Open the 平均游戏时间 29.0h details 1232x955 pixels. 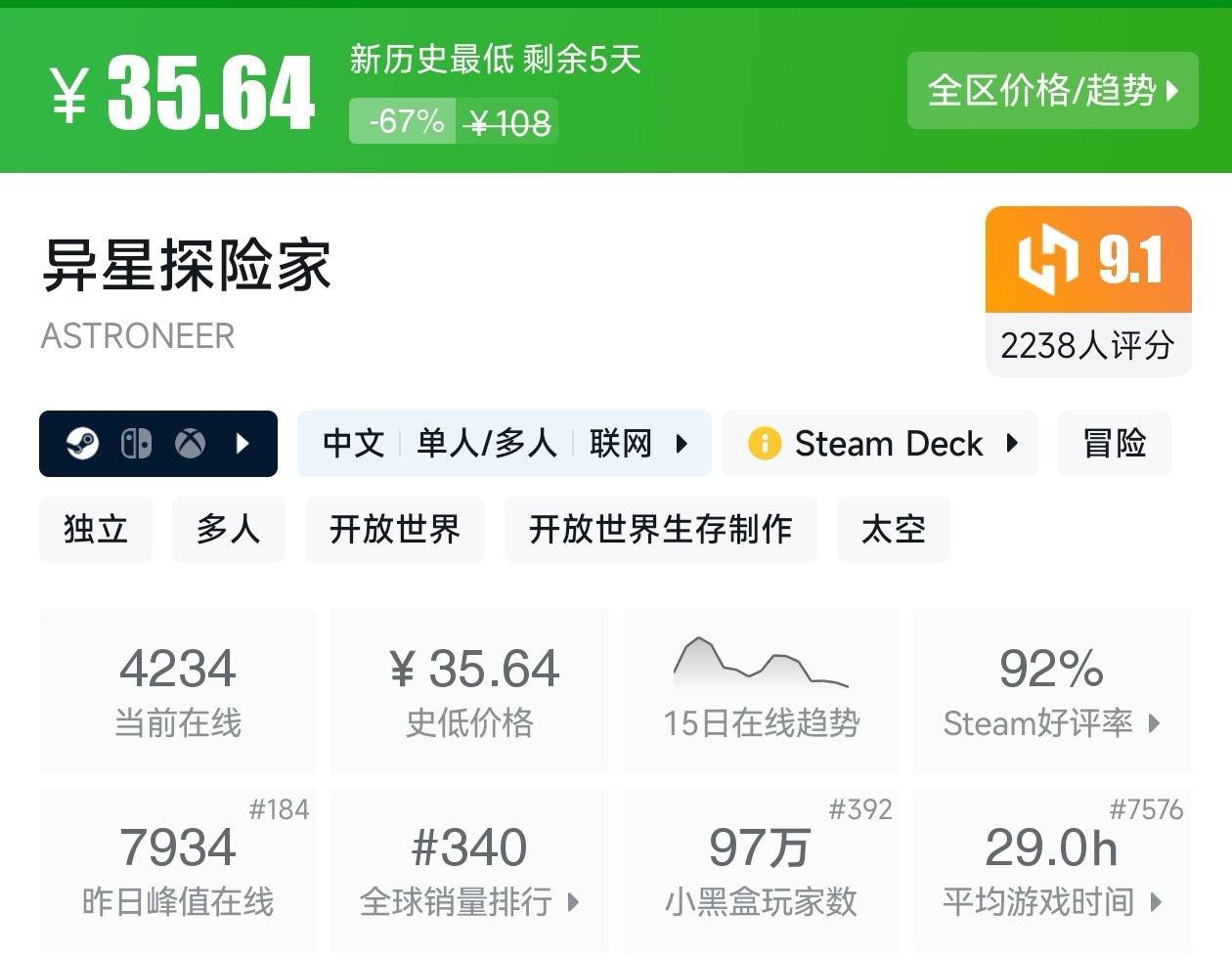pos(1052,870)
